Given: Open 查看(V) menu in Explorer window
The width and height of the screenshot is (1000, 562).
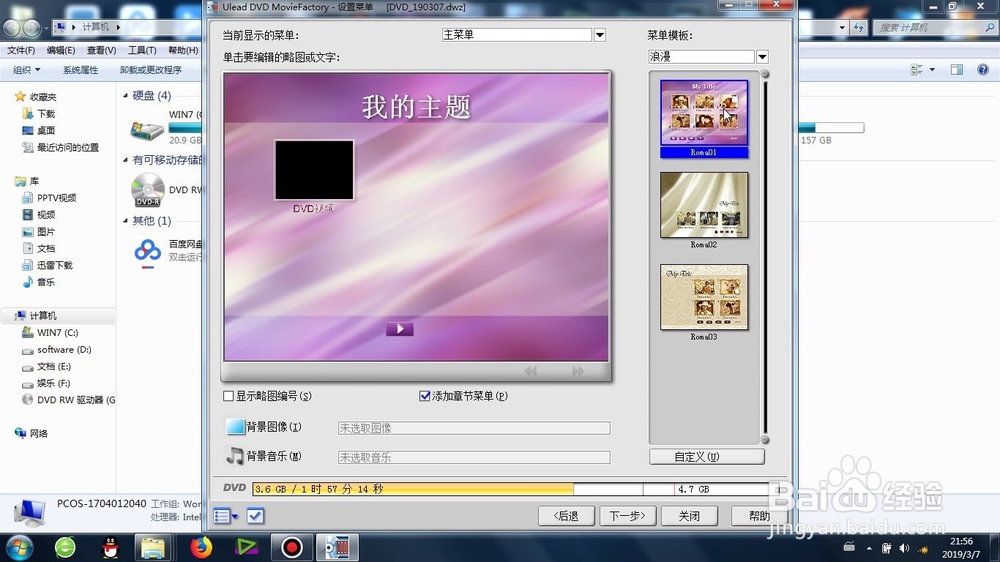Looking at the screenshot, I should tap(101, 50).
